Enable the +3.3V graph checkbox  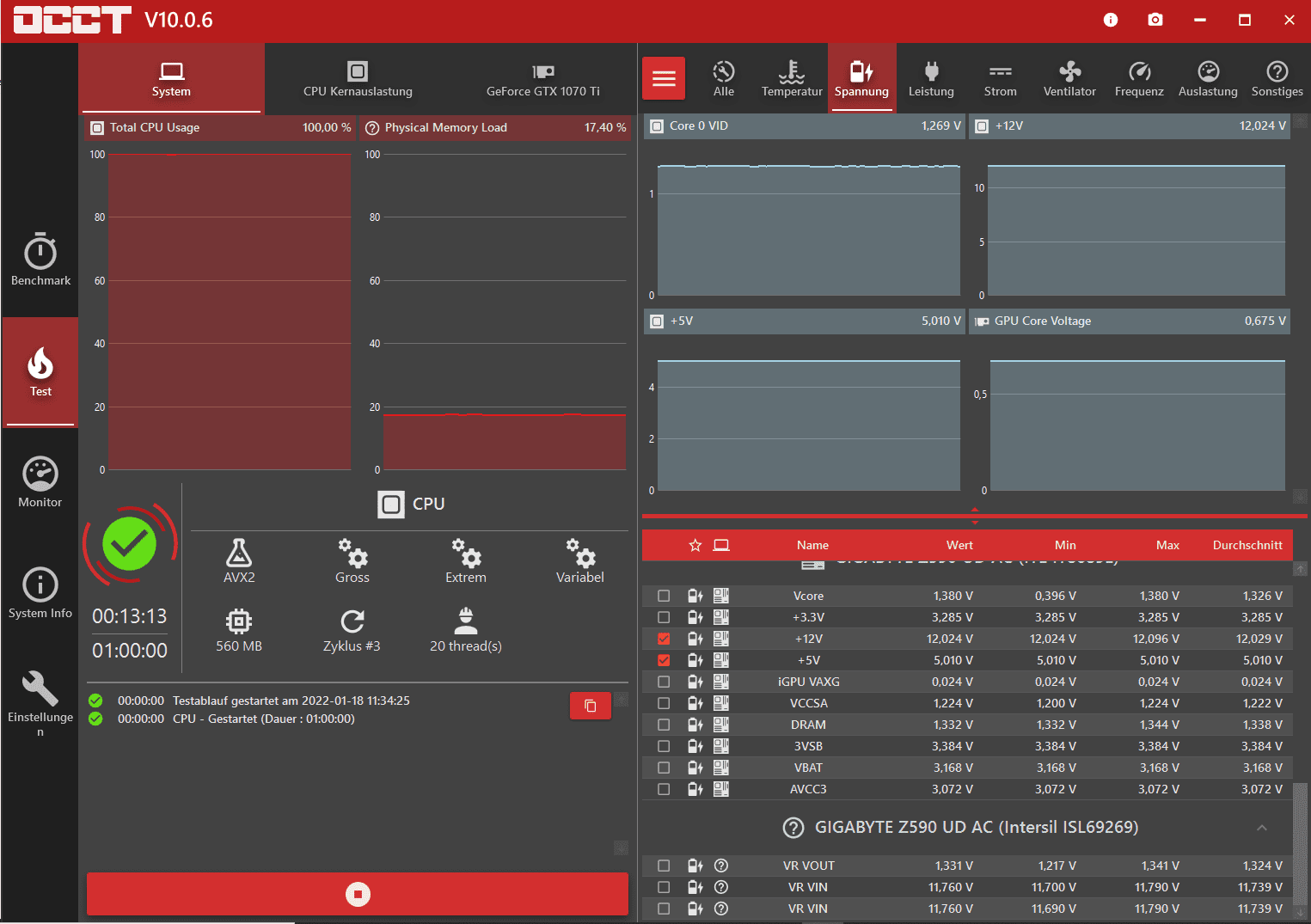pos(664,617)
